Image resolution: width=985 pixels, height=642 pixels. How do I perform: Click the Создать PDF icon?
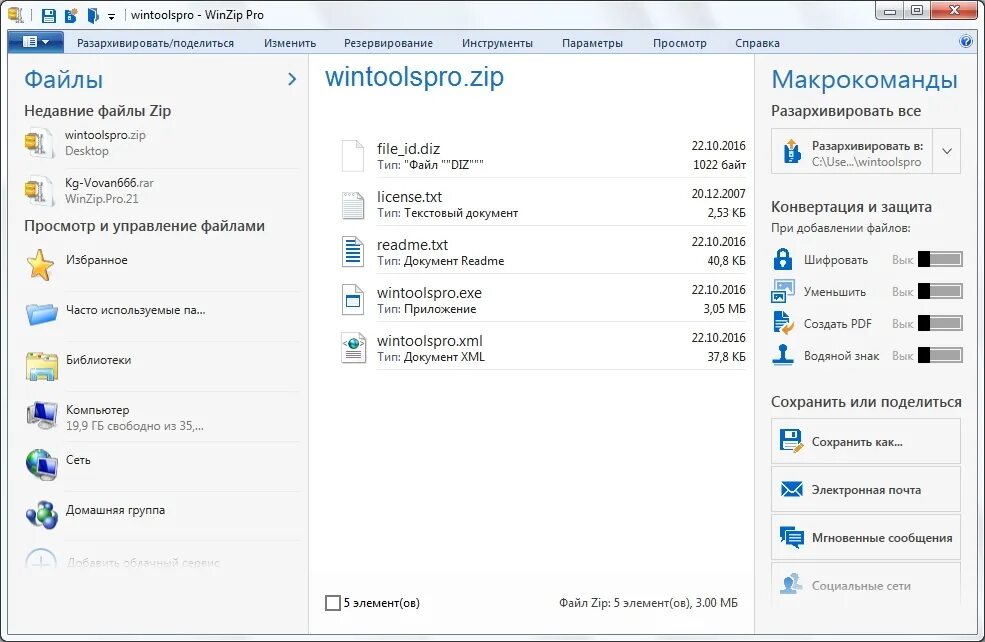[783, 324]
